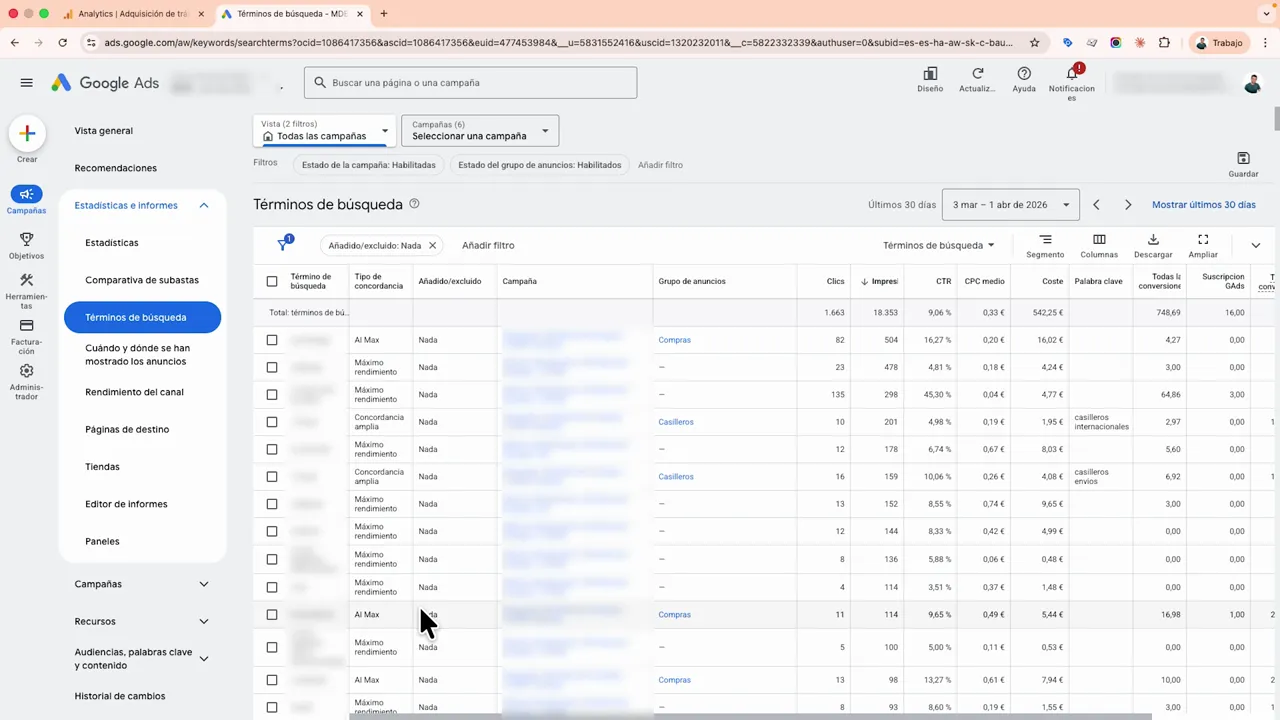Check the casilleros internacionales keyword row
The width and height of the screenshot is (1280, 720).
tap(272, 422)
